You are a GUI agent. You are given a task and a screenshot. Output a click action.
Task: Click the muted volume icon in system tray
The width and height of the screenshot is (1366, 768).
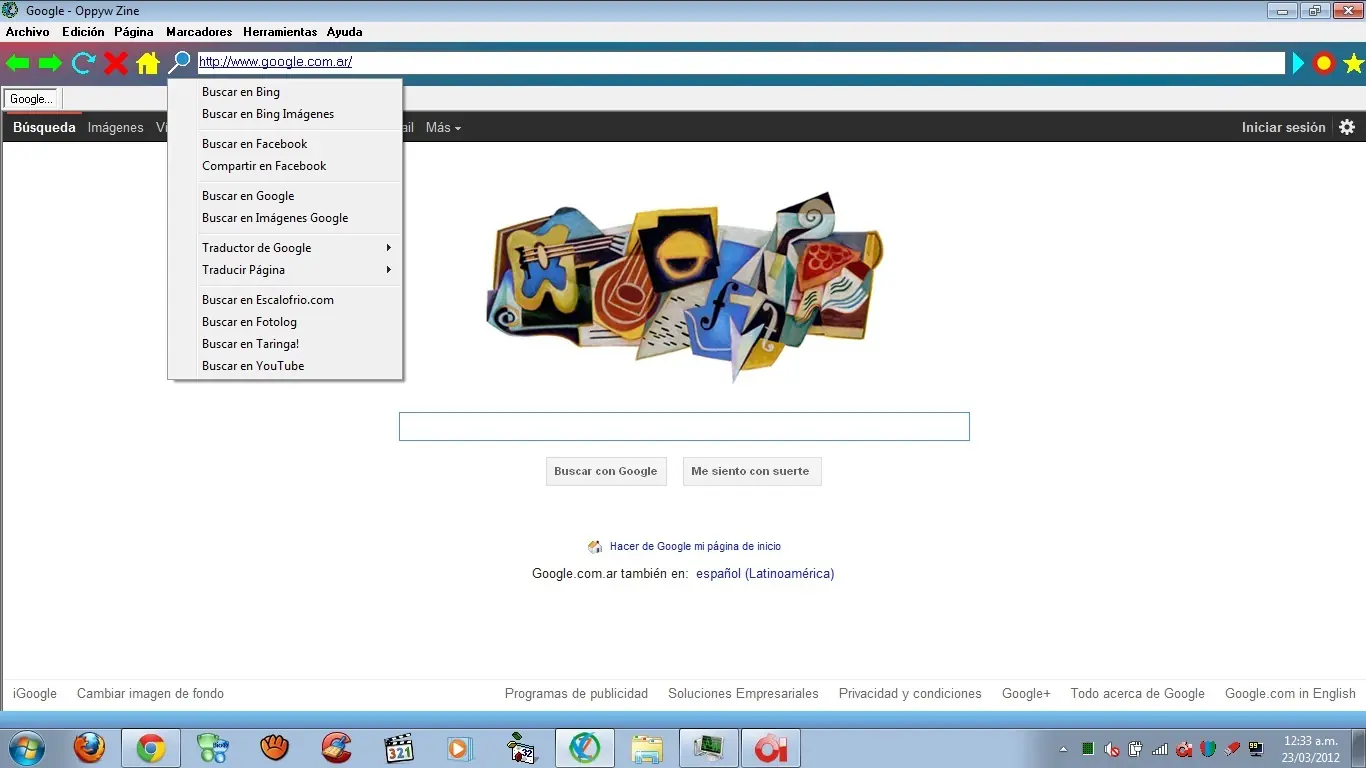click(1112, 749)
